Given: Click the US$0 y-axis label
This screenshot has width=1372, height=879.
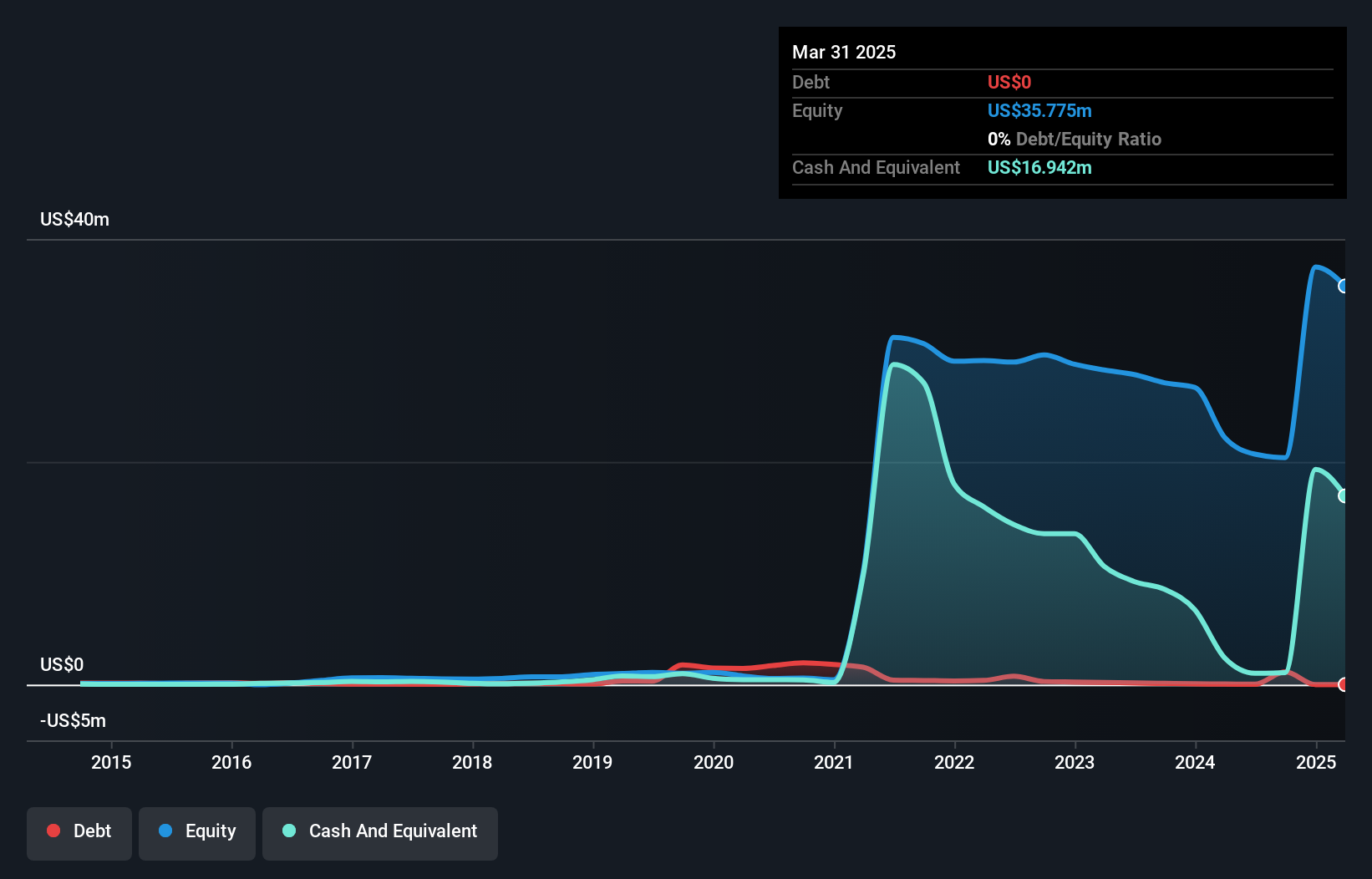Looking at the screenshot, I should (x=62, y=664).
